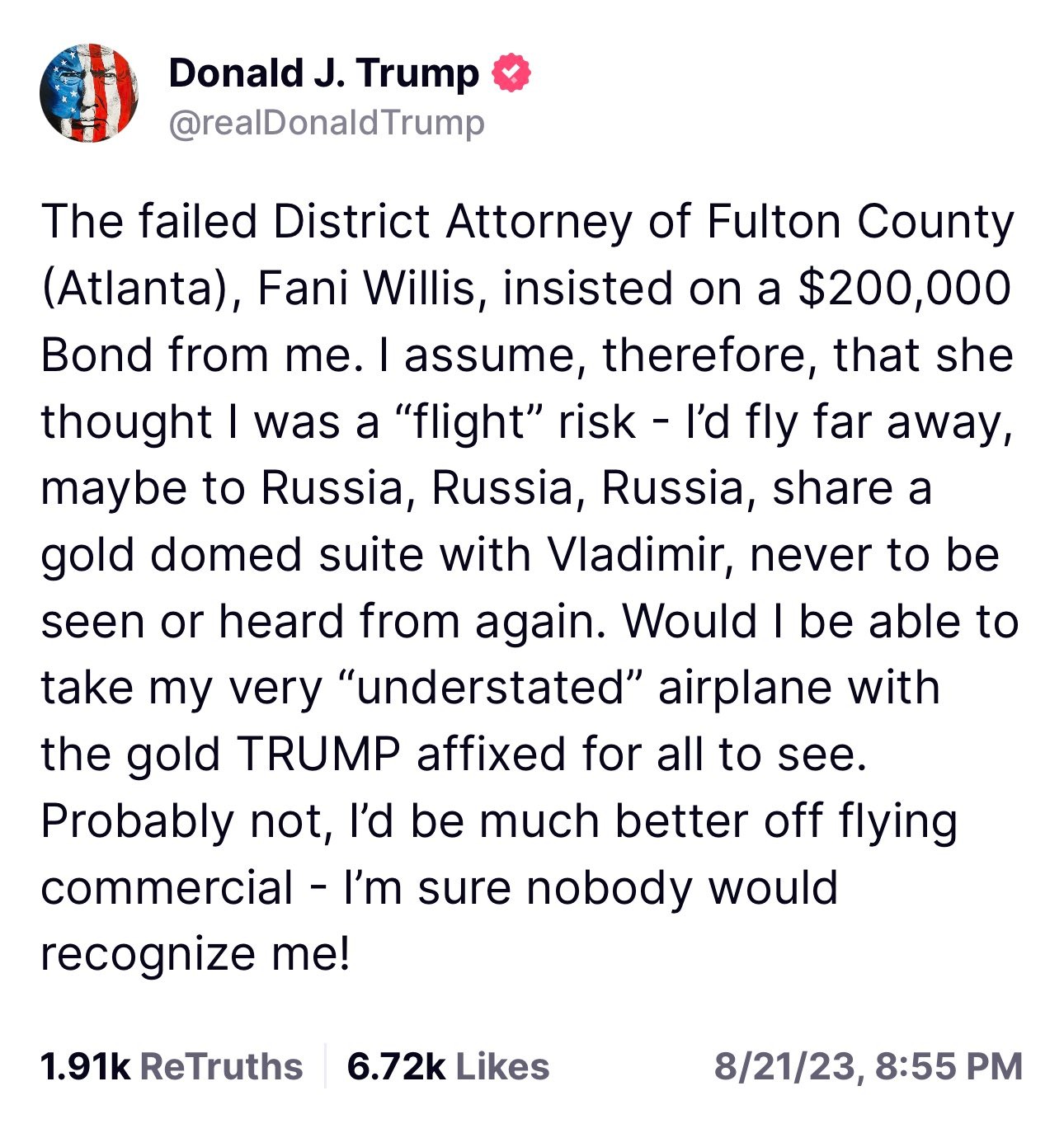
Task: Click the quoted word "understated"
Action: (x=492, y=688)
